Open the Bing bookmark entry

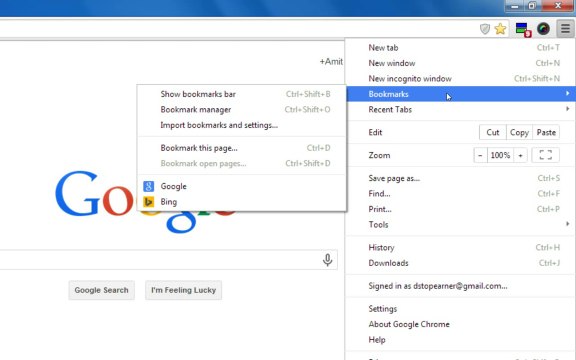tap(241, 202)
